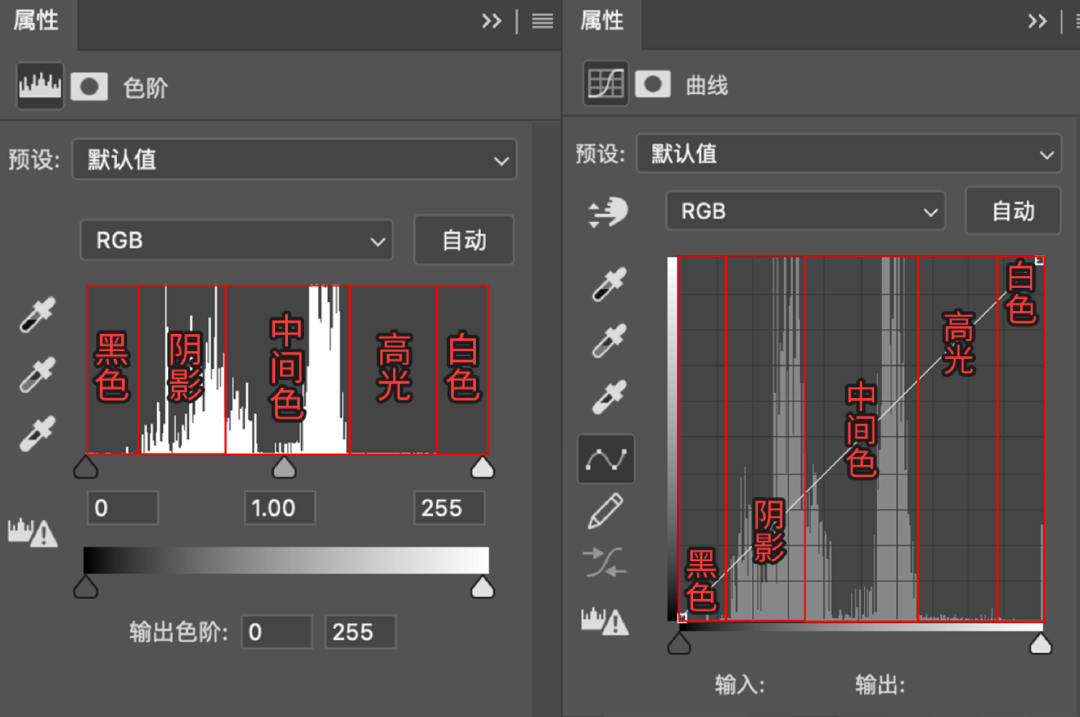This screenshot has height=717, width=1080.
Task: Click the Curves grid adjustment icon
Action: 606,84
